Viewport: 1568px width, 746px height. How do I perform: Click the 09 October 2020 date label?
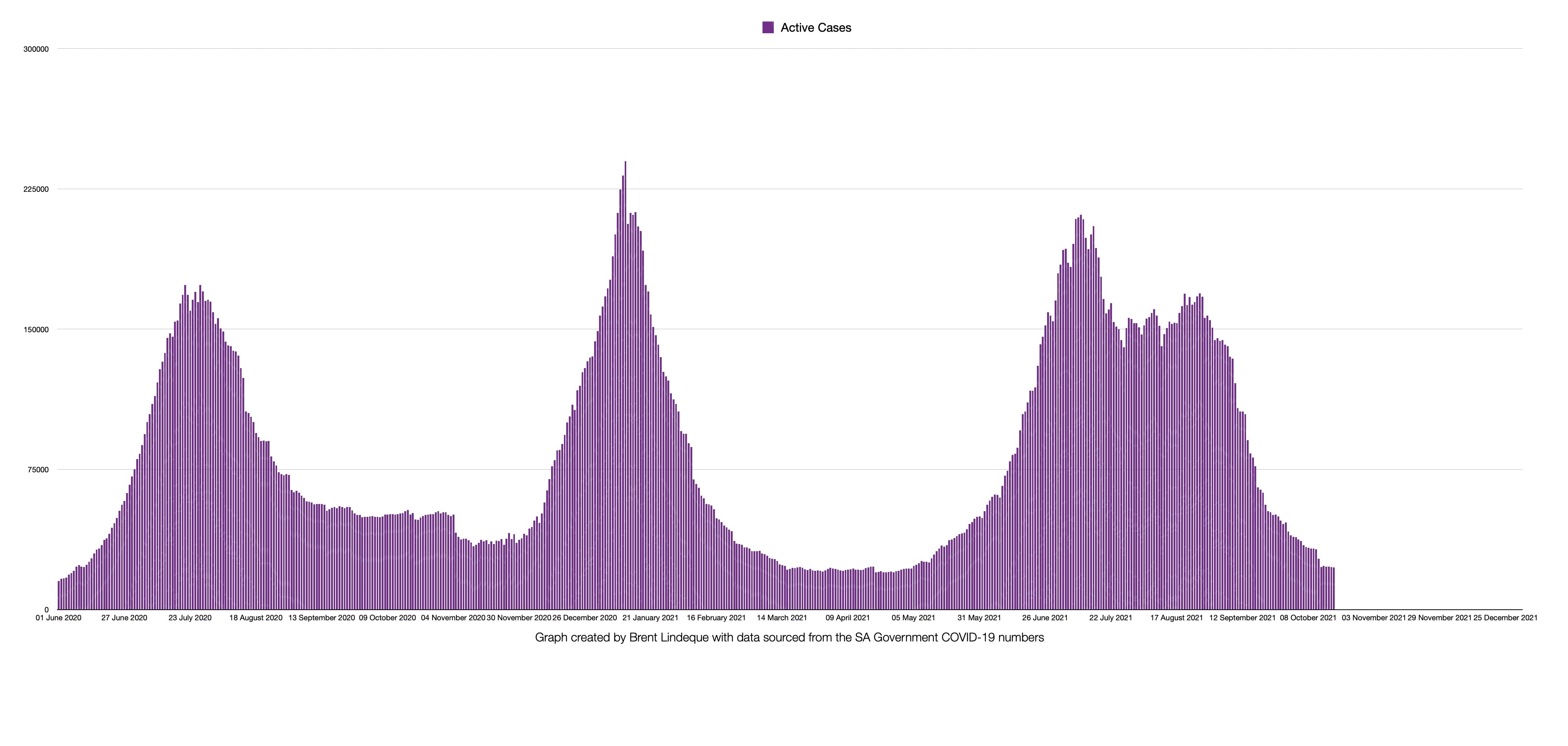[387, 618]
